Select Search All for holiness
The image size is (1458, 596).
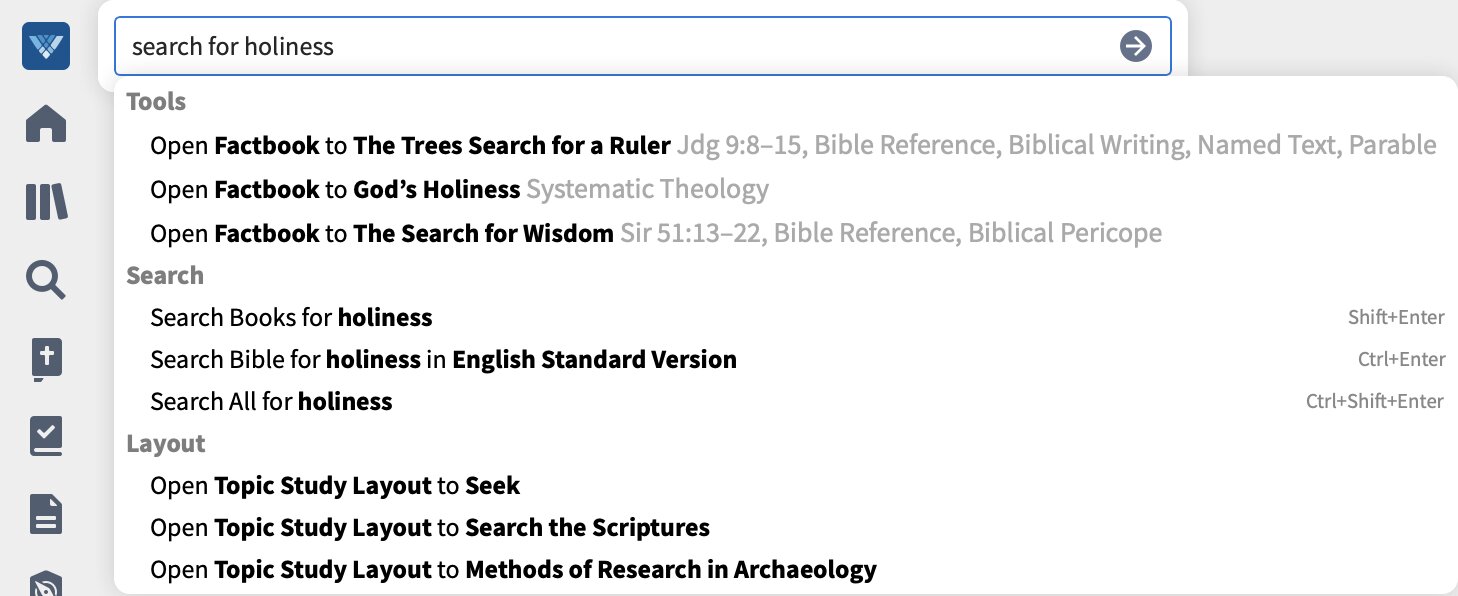785,402
